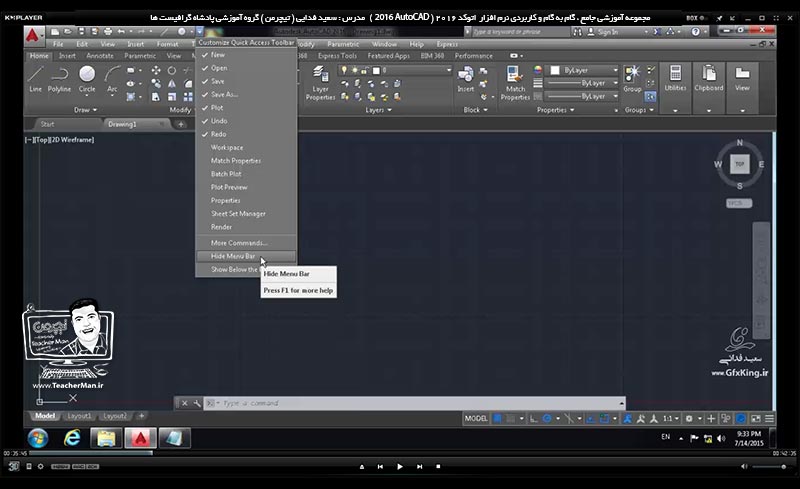The image size is (800, 489).
Task: Open the File menu
Action: tap(58, 44)
